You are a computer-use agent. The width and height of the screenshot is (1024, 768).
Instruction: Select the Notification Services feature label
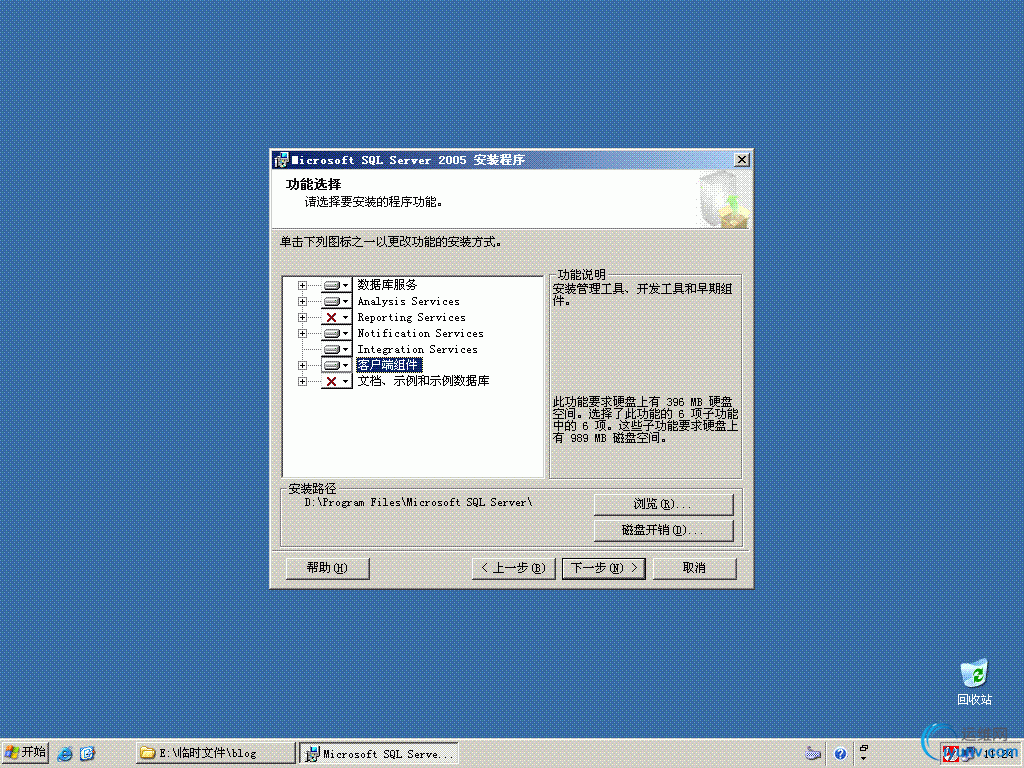coord(421,334)
